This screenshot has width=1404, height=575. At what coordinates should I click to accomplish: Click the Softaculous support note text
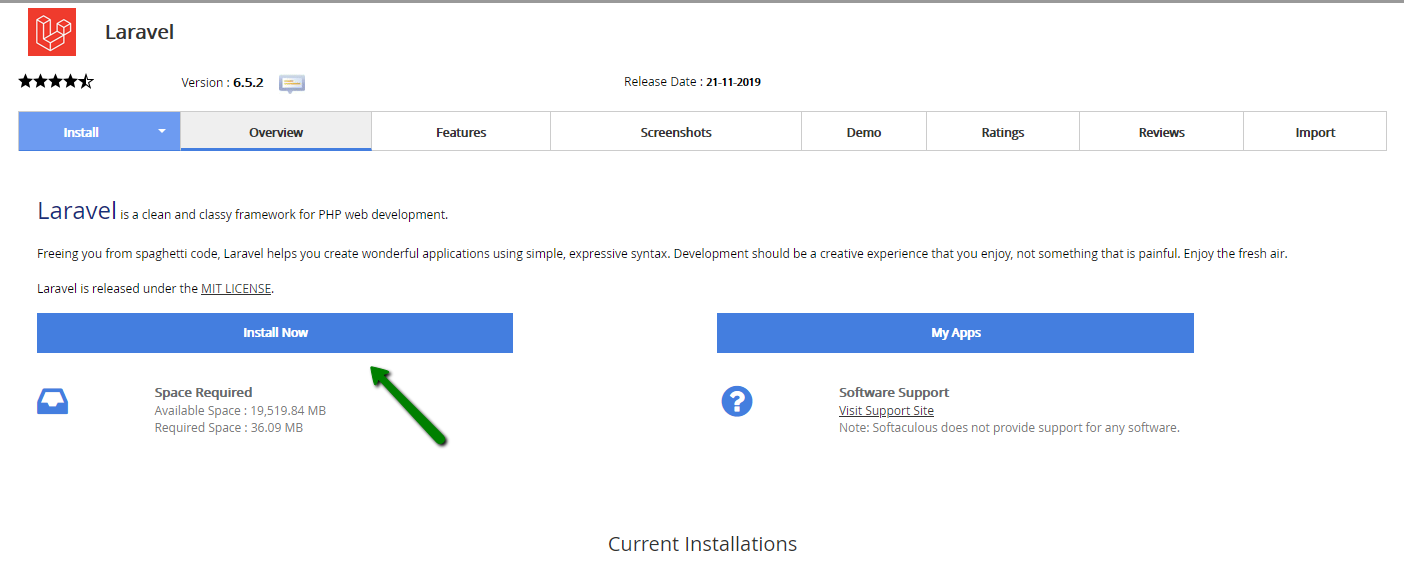1009,427
